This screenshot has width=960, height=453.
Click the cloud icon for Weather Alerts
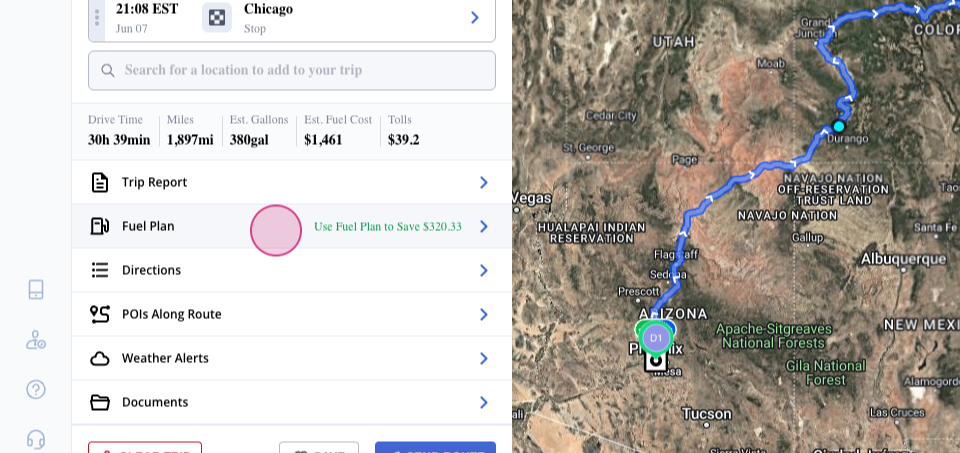click(100, 358)
